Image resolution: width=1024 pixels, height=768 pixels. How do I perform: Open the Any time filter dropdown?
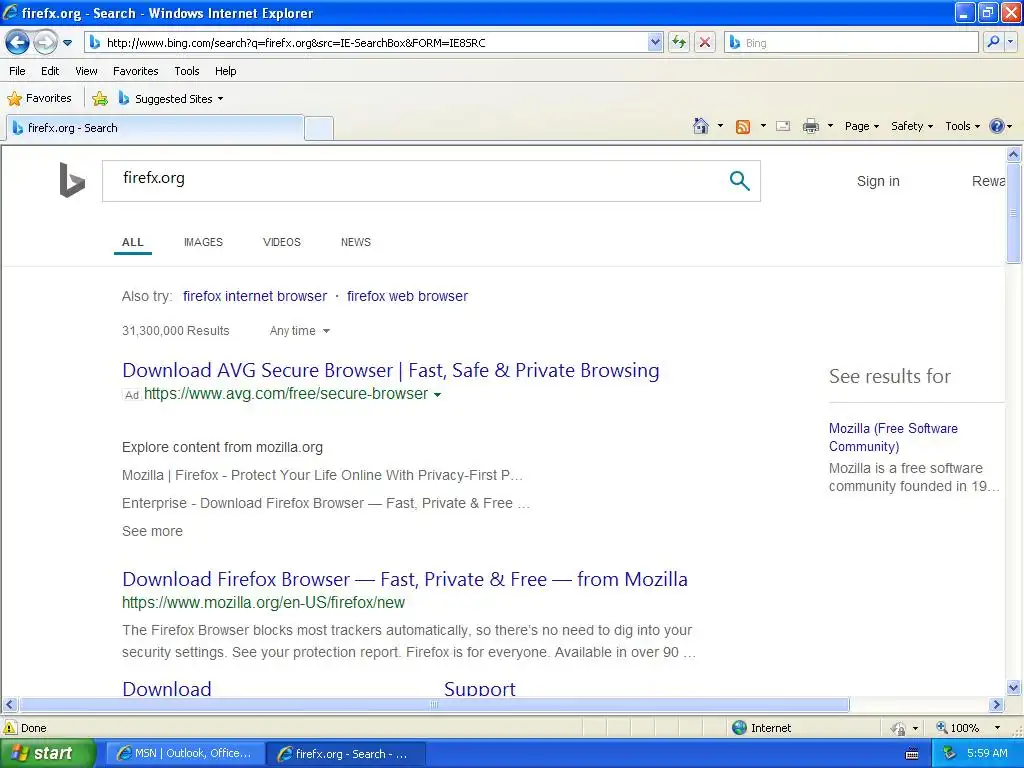point(300,331)
